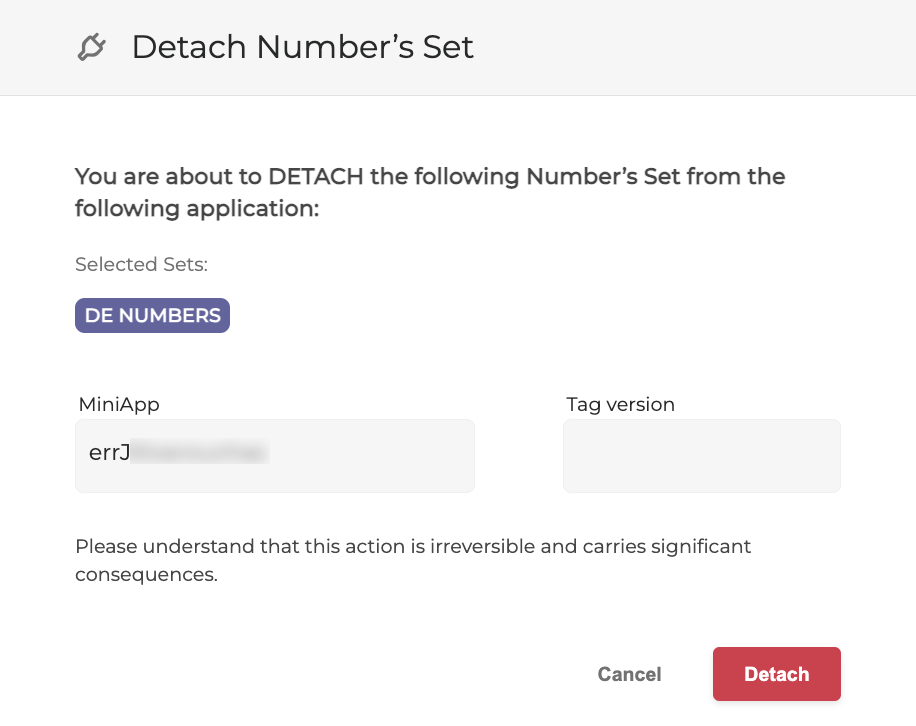
Task: Toggle selection of the DE NUMBERS badge
Action: click(152, 315)
